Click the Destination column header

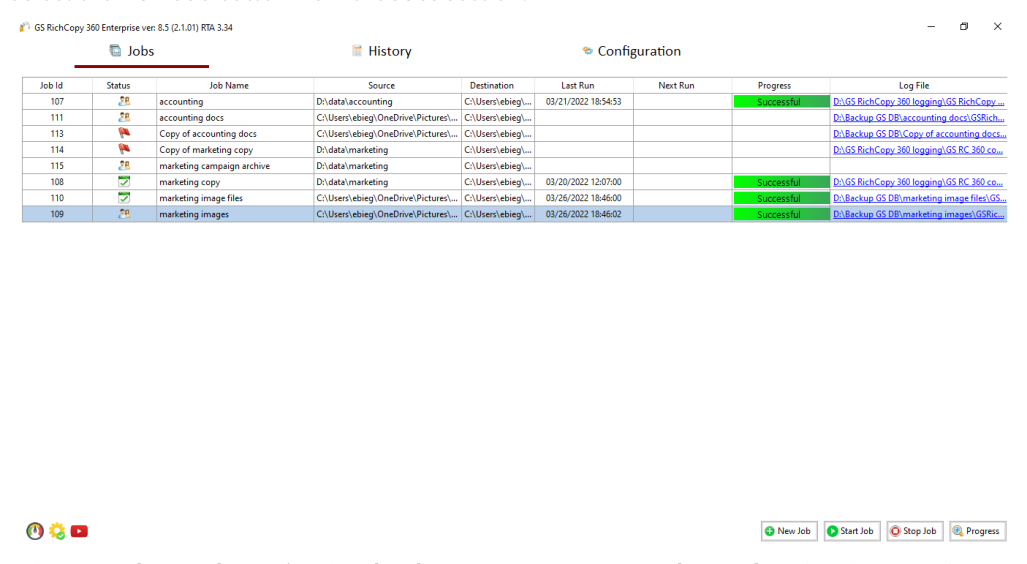point(498,85)
